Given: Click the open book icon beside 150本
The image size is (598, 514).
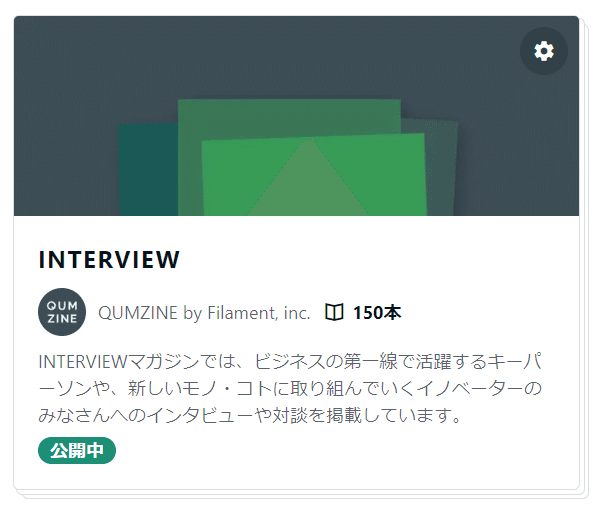Looking at the screenshot, I should click(334, 312).
